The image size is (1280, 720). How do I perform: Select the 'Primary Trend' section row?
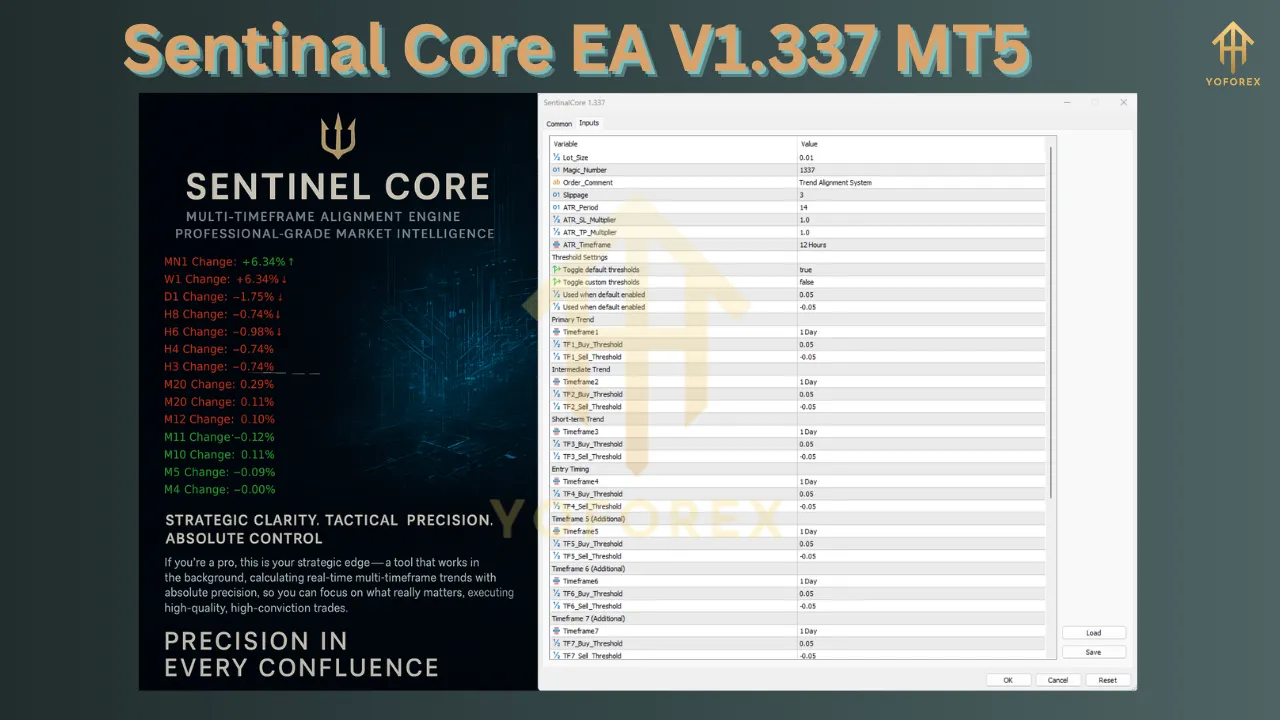coord(798,320)
